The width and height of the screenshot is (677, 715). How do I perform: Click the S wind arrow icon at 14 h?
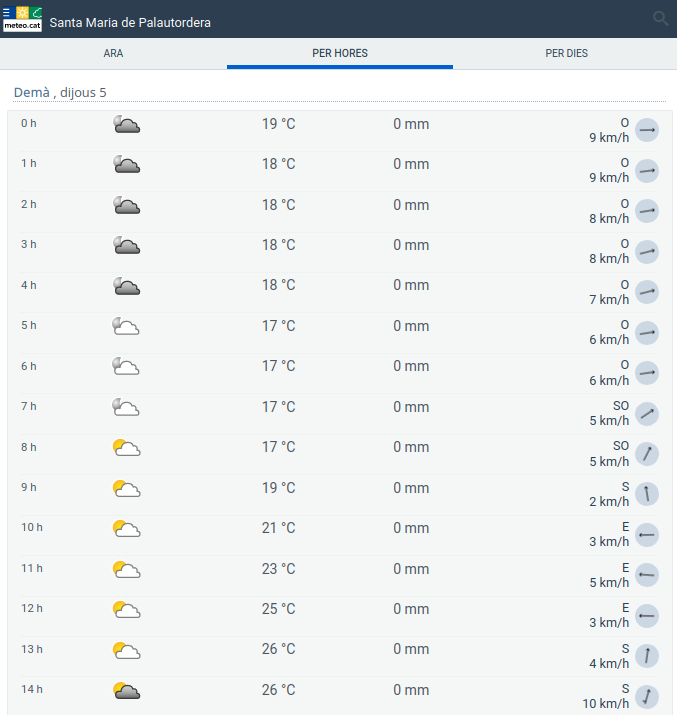pyautogui.click(x=647, y=697)
